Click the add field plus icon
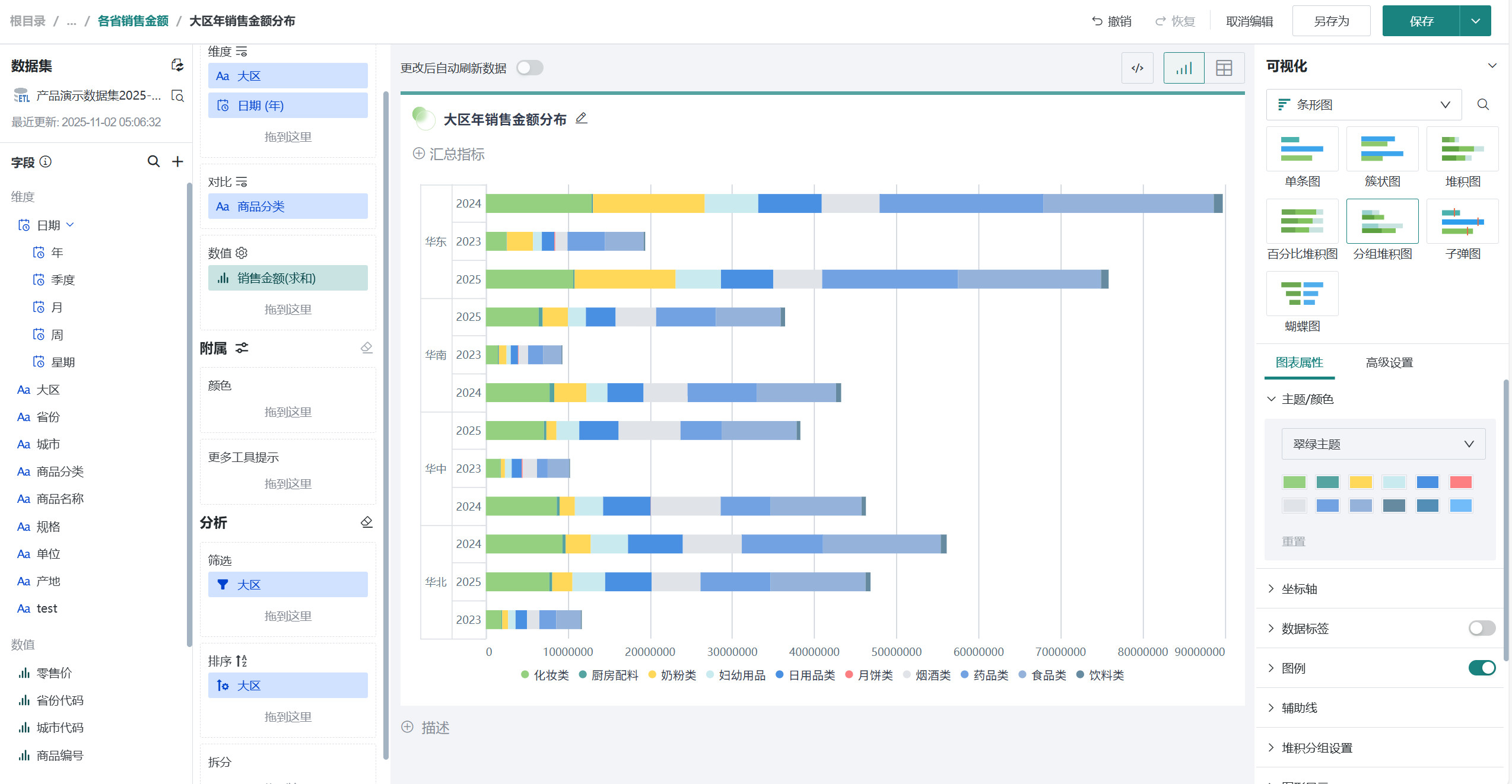 point(177,161)
